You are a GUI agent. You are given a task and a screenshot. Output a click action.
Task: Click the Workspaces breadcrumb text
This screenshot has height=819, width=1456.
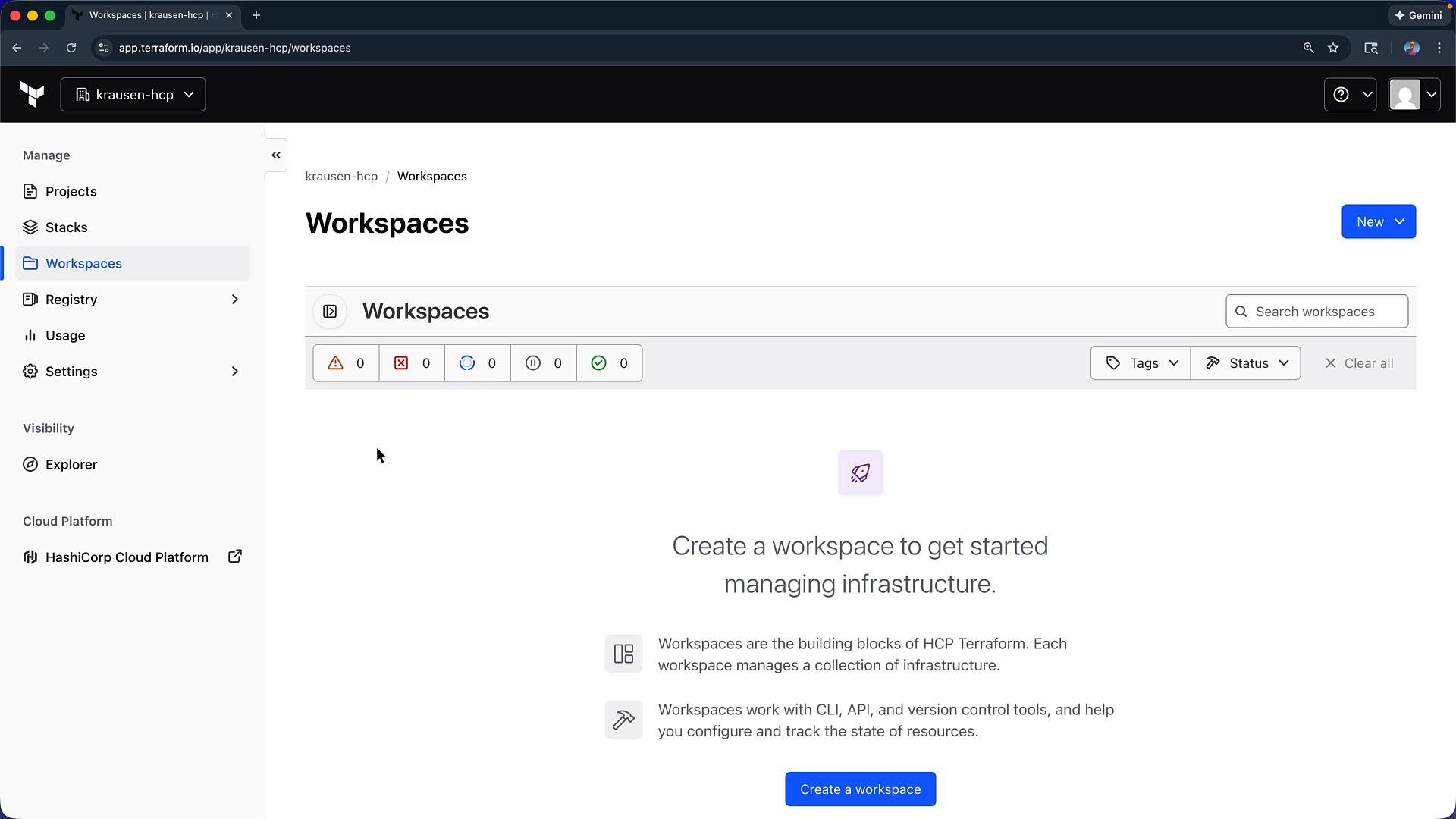(x=432, y=176)
